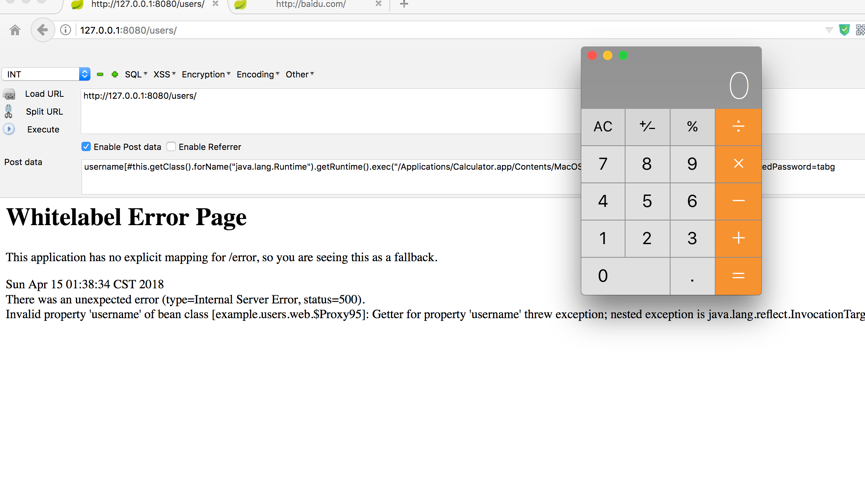Check Enable Referrer checkbox
The height and width of the screenshot is (503, 865).
tap(171, 147)
